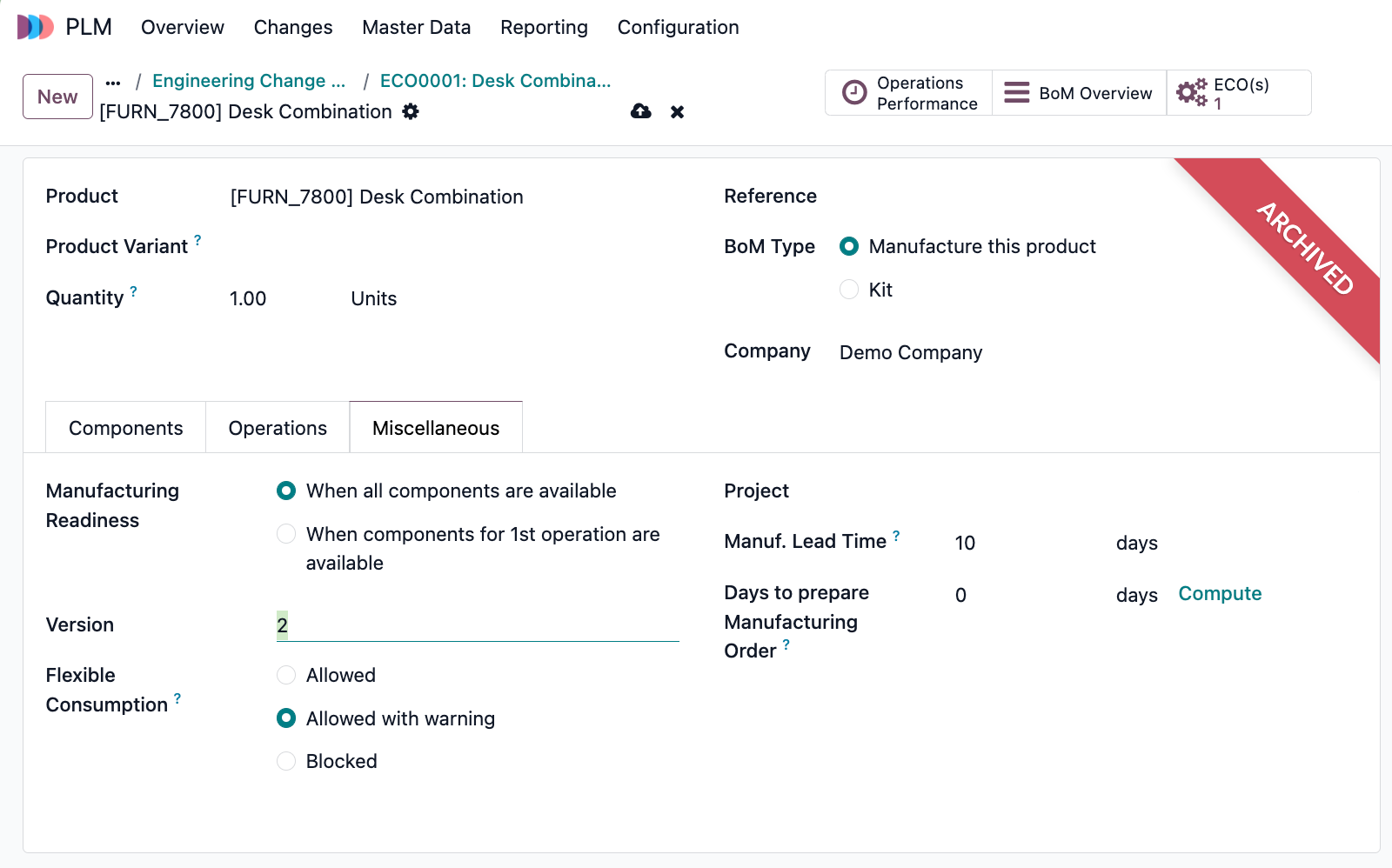
Task: Open the BoM settings gear icon
Action: tap(411, 111)
